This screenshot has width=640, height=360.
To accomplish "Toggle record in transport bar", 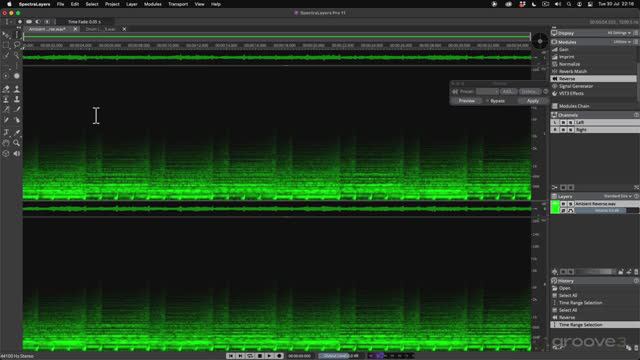I will click(279, 356).
